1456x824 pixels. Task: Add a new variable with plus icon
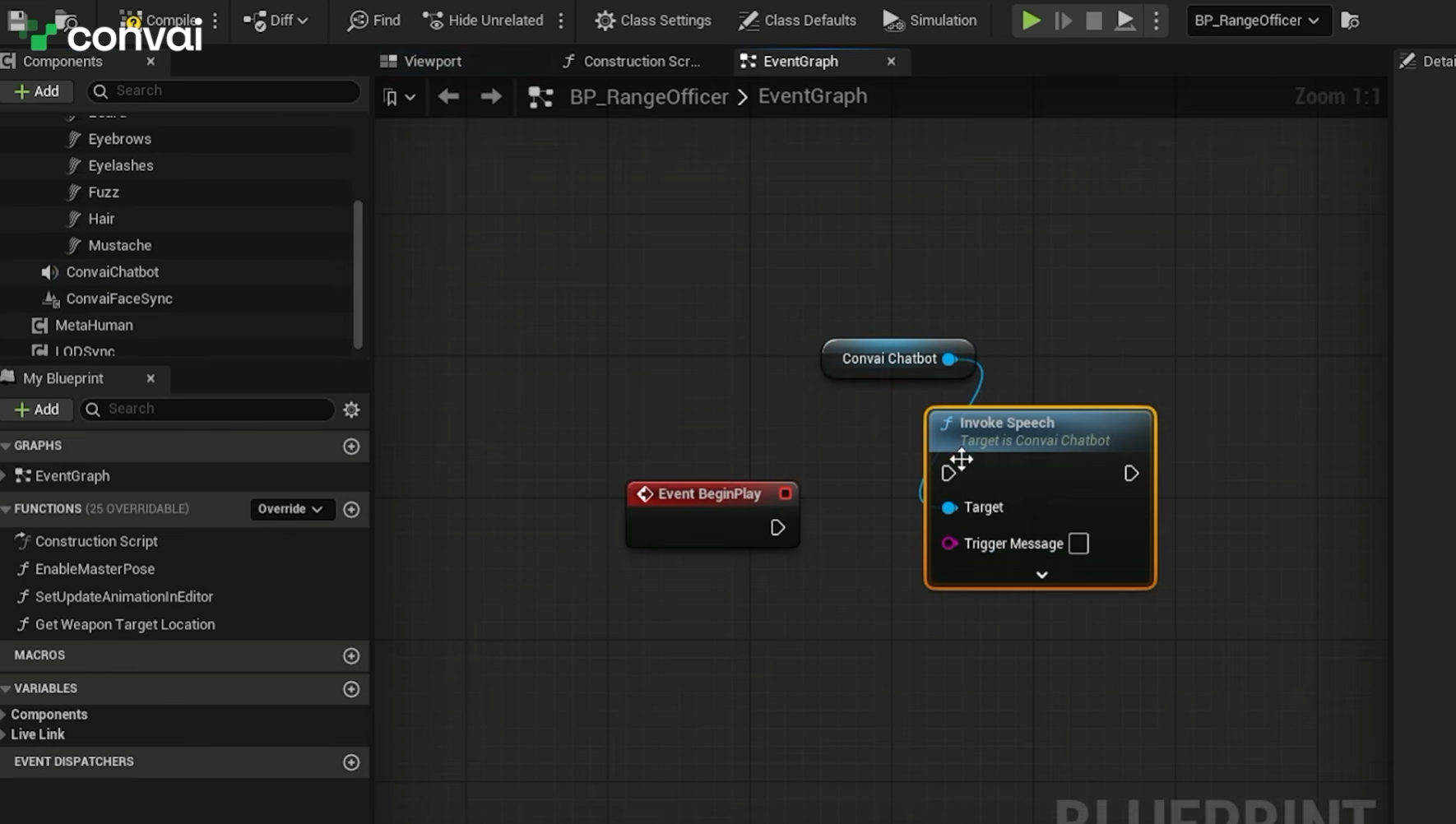[351, 689]
